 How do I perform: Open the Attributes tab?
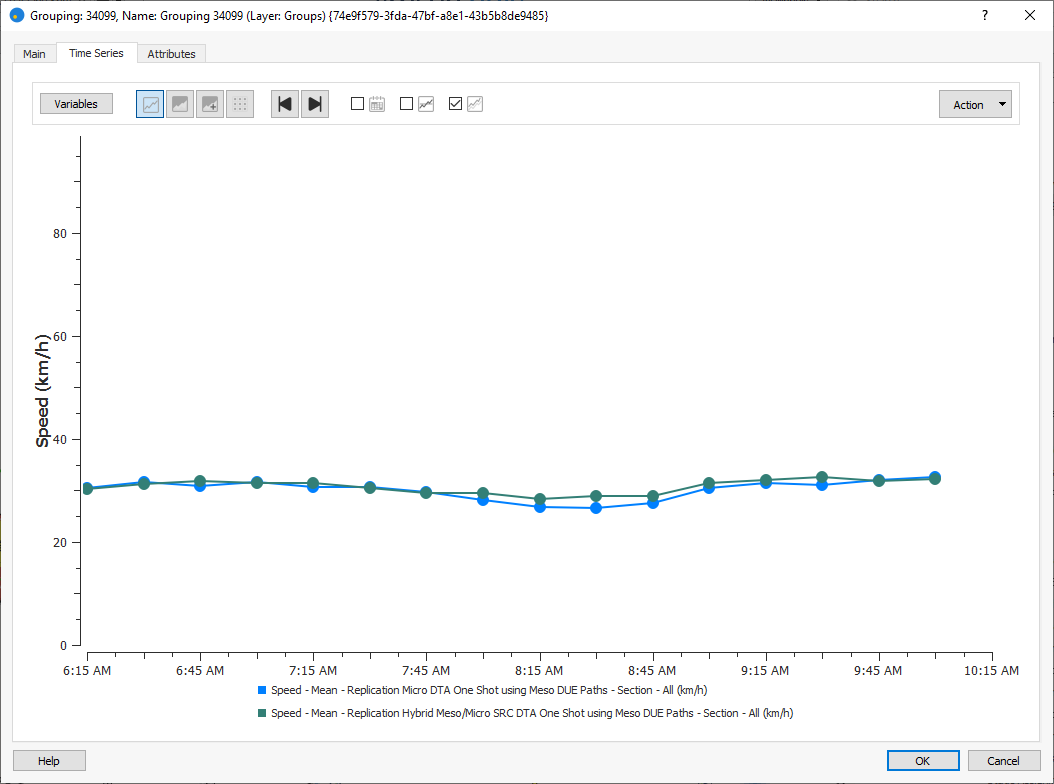(x=171, y=54)
